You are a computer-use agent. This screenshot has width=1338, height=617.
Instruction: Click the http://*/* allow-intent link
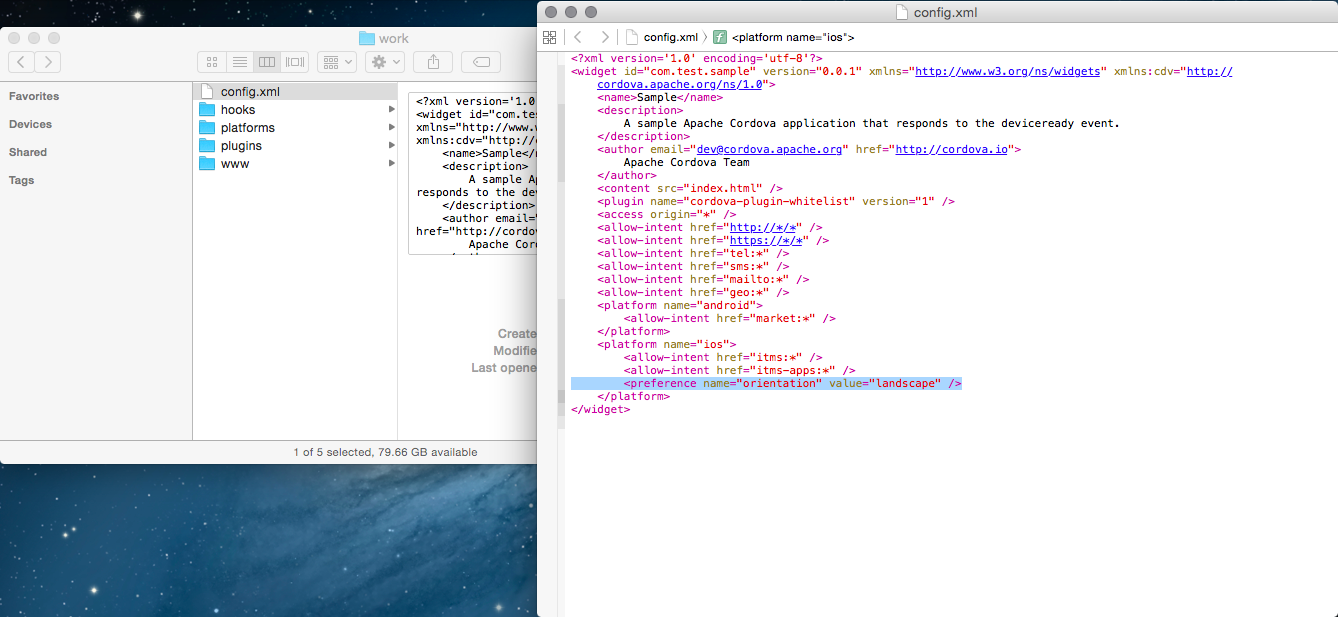[x=762, y=227]
